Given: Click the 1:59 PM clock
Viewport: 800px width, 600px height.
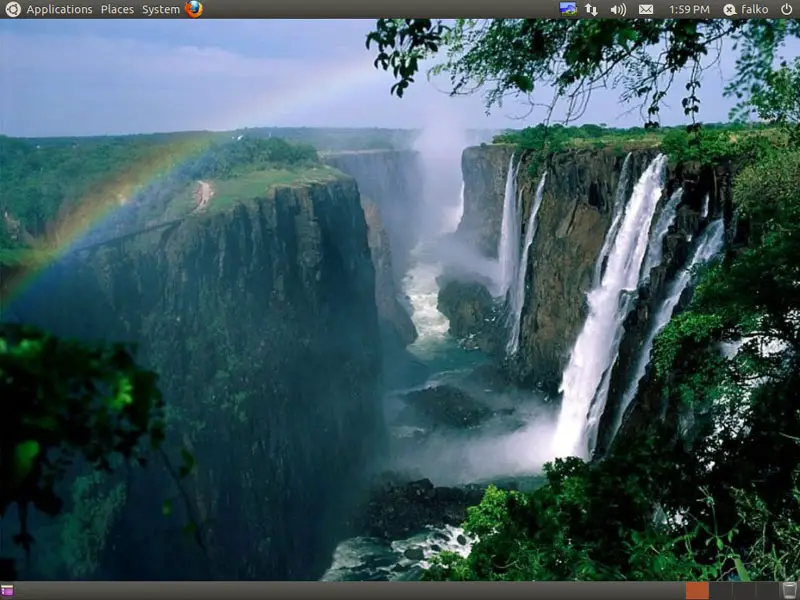Looking at the screenshot, I should pyautogui.click(x=689, y=9).
